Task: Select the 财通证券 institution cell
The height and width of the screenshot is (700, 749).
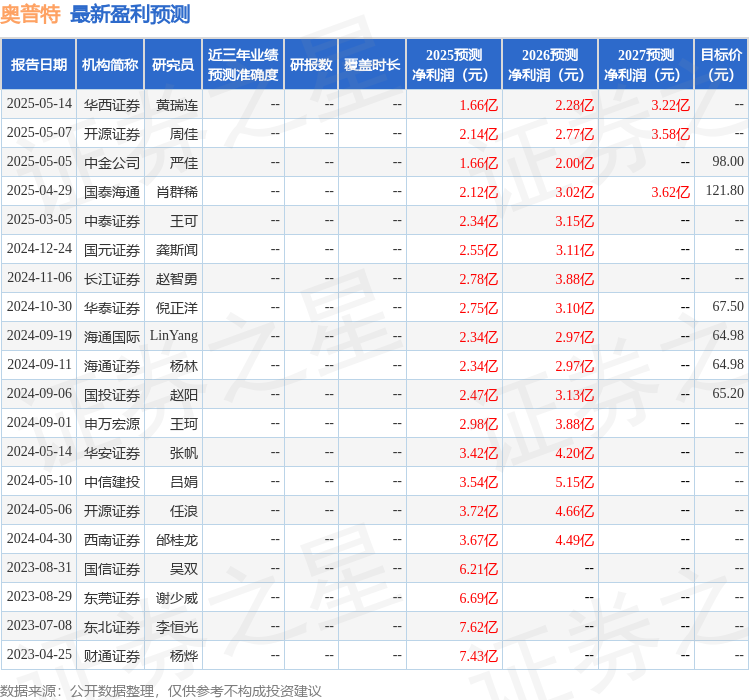Action: pyautogui.click(x=112, y=656)
